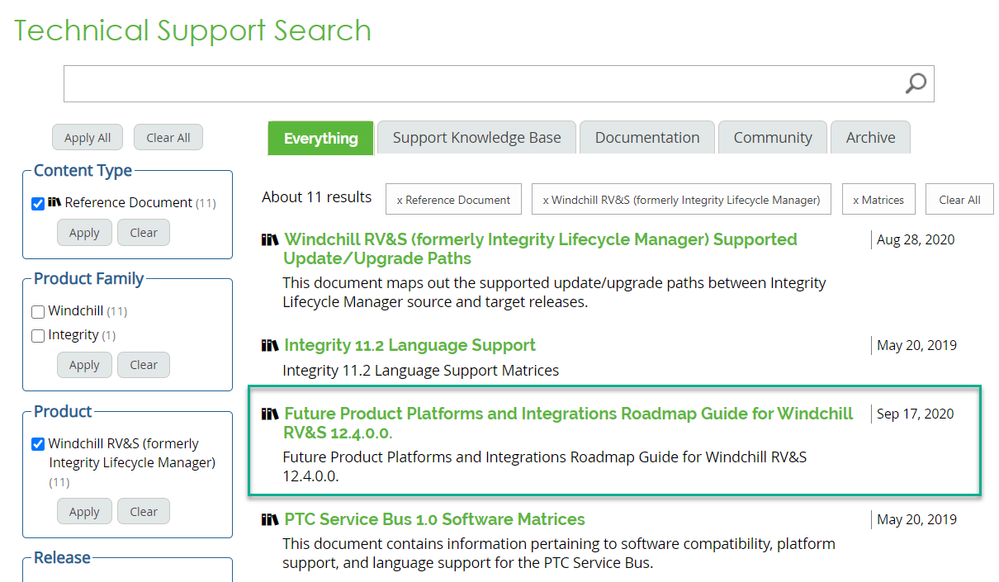Viewport: 999px width, 582px height.
Task: Click document icon beside Supported Update/Upgrade Paths result
Action: 270,240
